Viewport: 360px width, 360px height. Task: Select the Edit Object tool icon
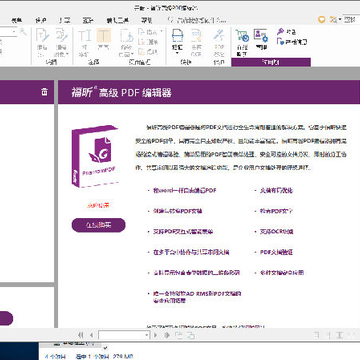[x=61, y=36]
